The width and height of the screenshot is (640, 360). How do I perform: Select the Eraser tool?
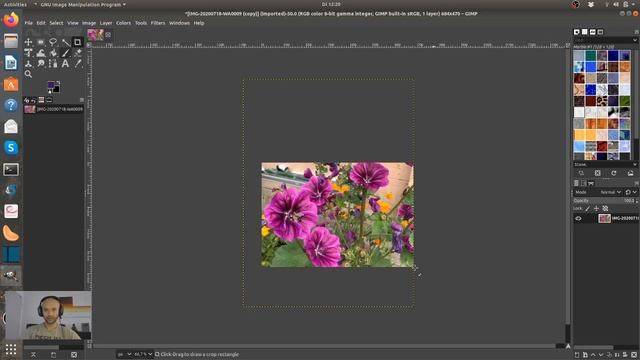pos(78,53)
